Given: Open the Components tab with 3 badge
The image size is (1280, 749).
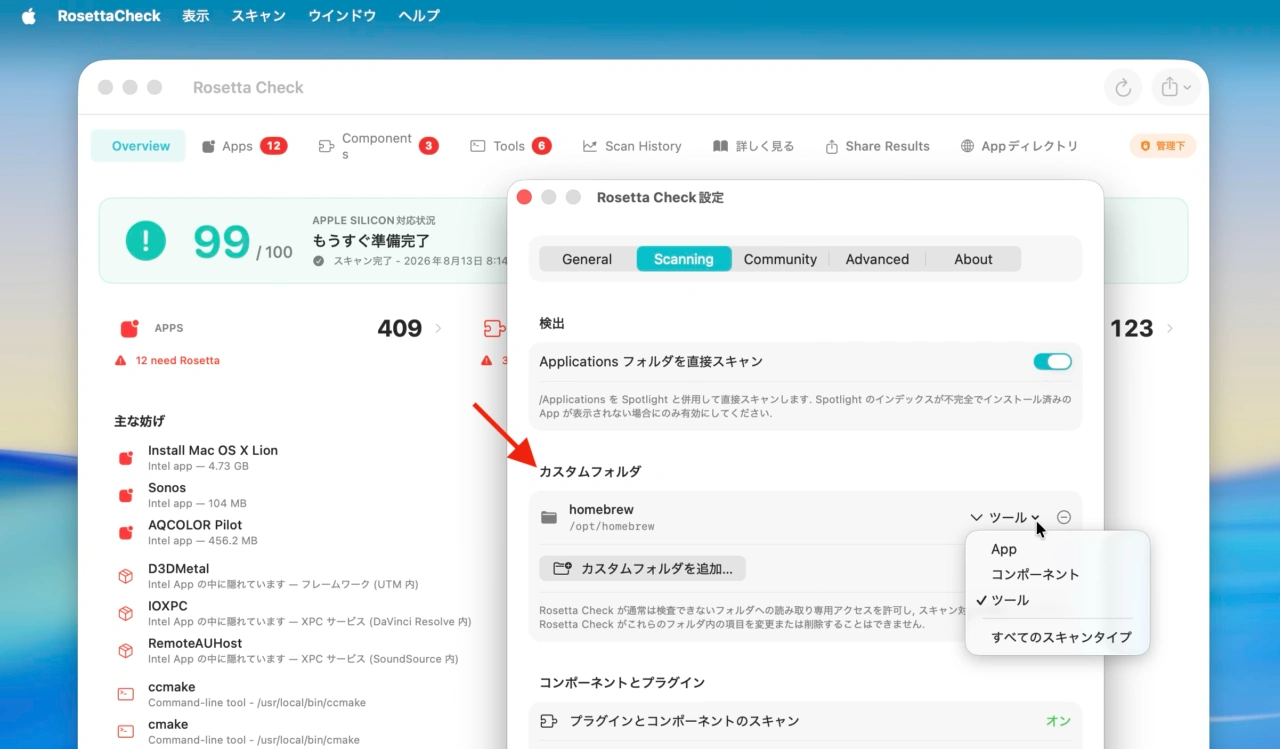Looking at the screenshot, I should (378, 146).
